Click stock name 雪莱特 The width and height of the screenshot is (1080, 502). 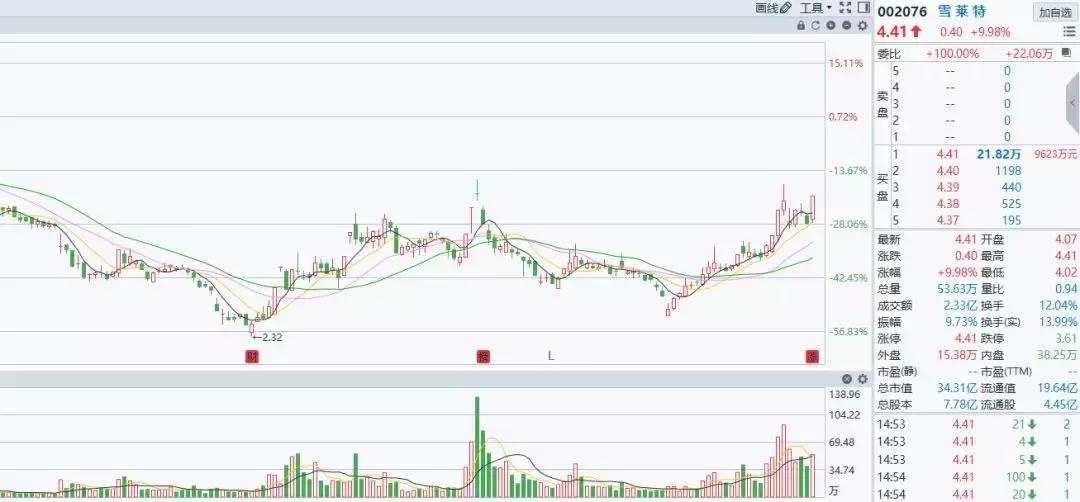[x=962, y=12]
